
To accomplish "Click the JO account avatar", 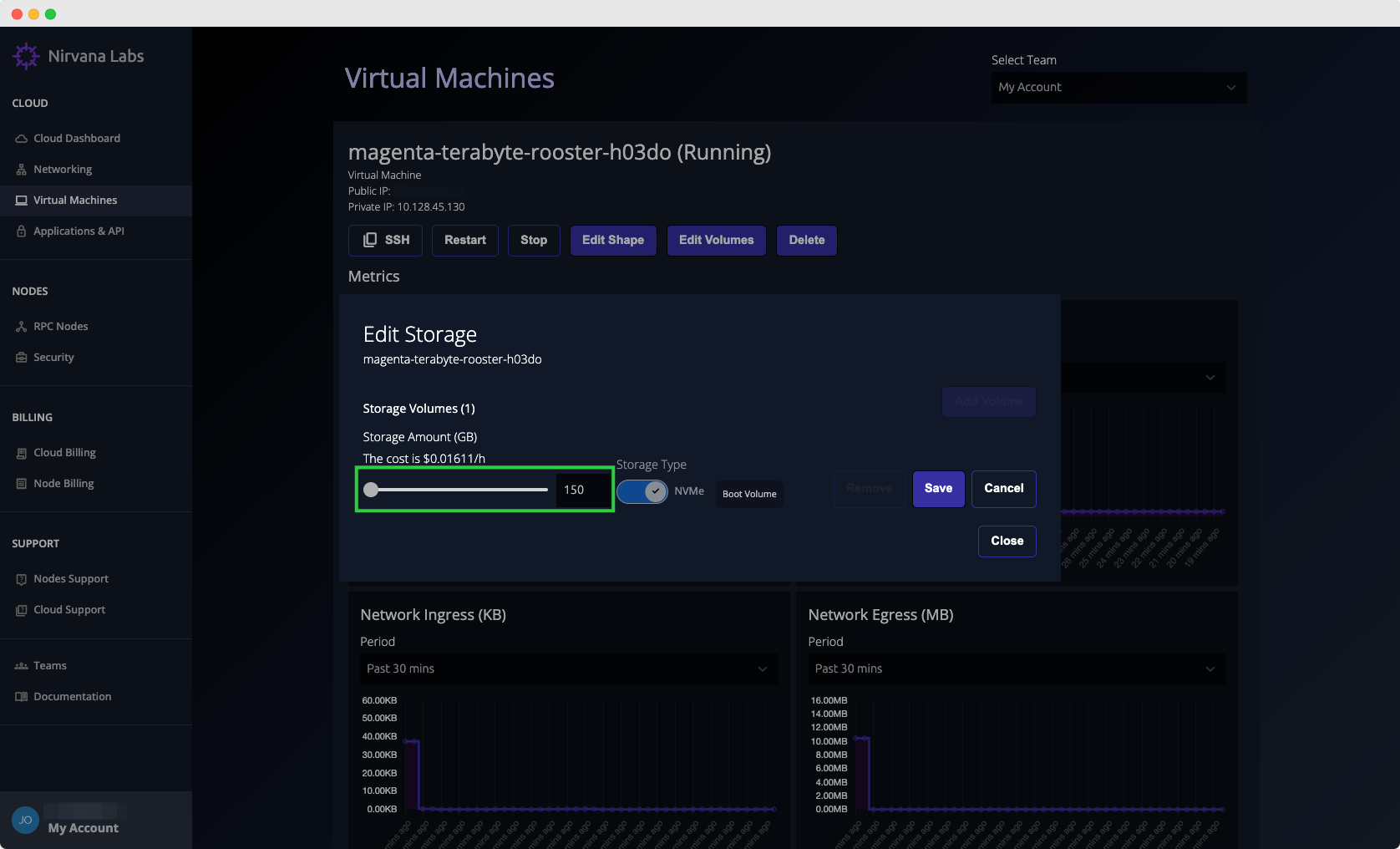I will coord(25,820).
